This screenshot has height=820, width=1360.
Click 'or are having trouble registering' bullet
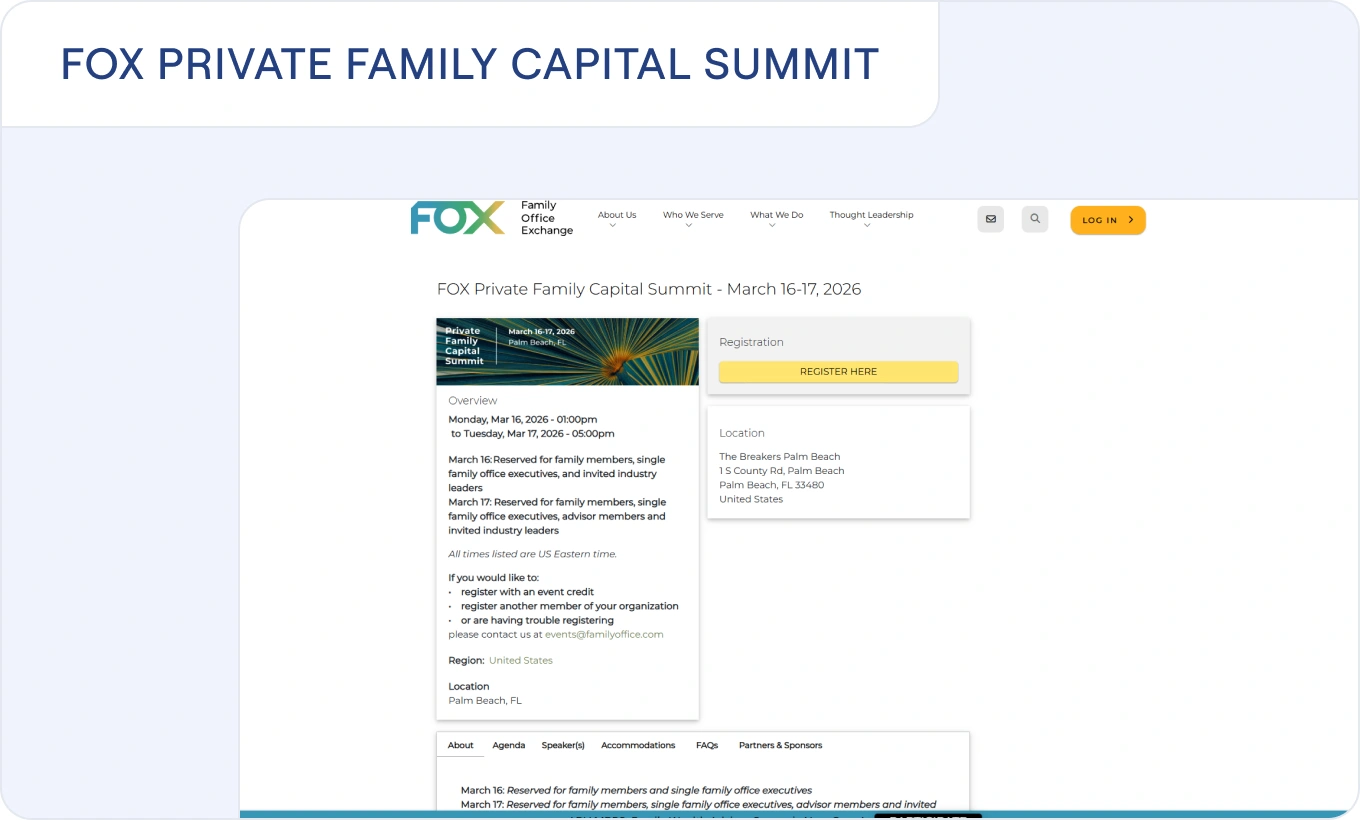point(537,621)
